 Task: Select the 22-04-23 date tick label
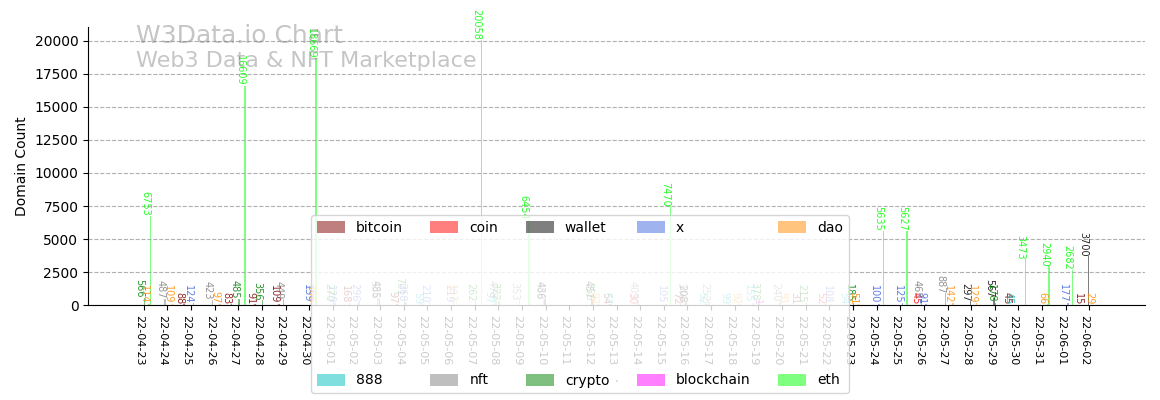pyautogui.click(x=141, y=340)
